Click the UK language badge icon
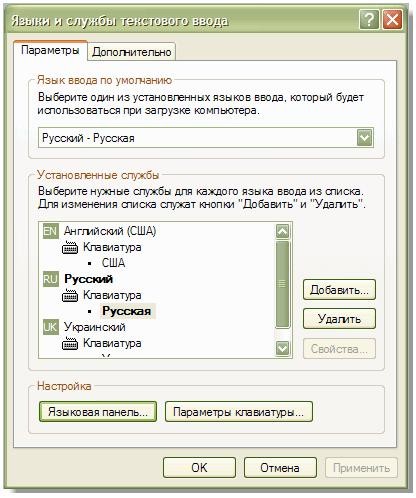Image resolution: width=416 pixels, height=498 pixels. (x=51, y=327)
